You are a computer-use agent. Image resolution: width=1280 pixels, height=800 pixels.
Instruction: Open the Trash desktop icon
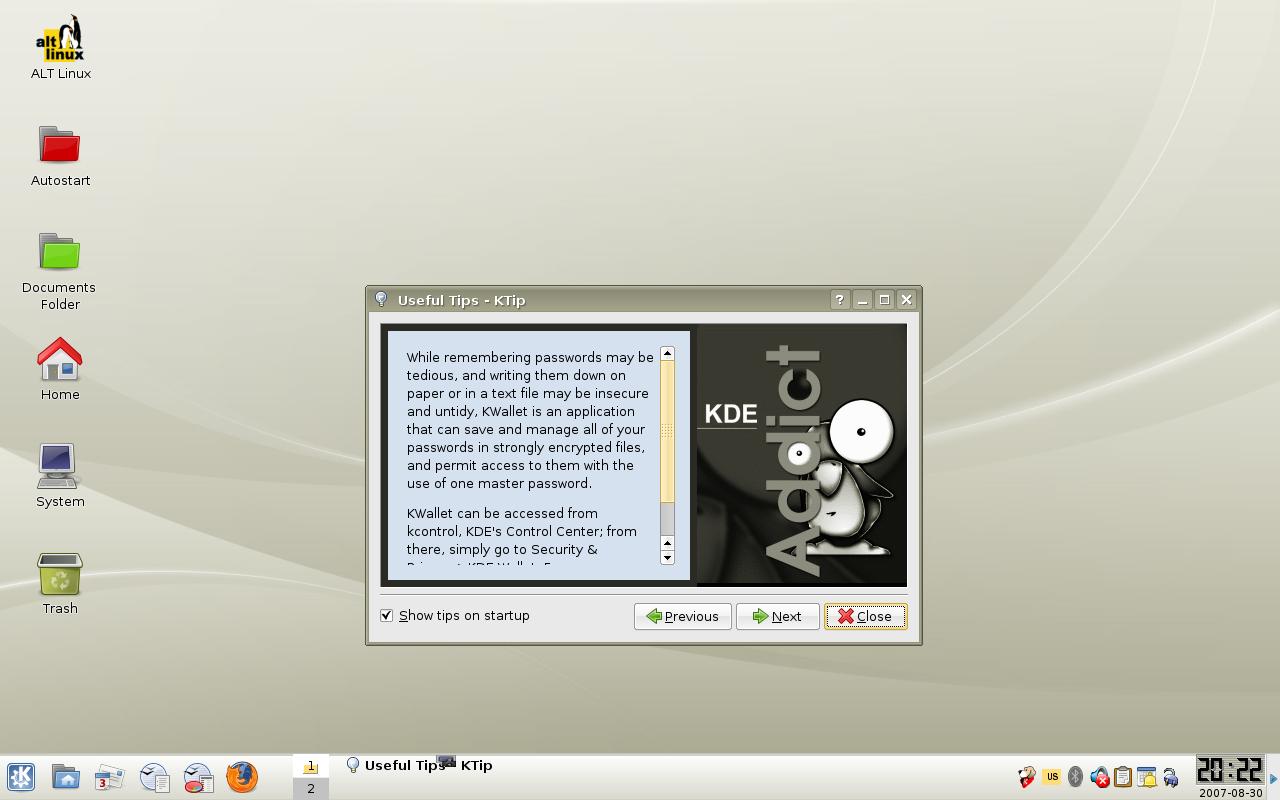60,584
